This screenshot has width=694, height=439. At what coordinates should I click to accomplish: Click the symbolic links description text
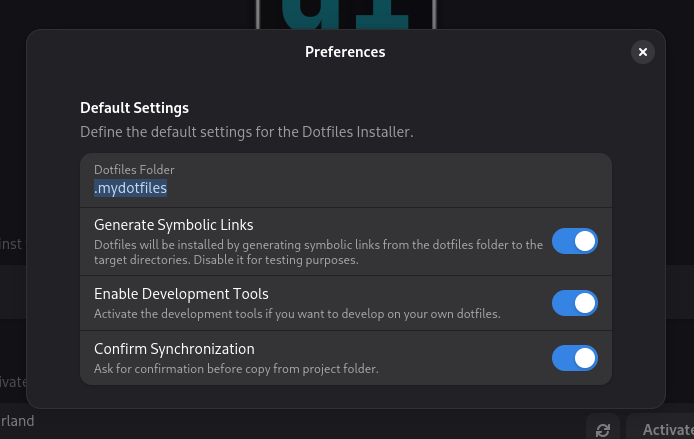click(318, 252)
